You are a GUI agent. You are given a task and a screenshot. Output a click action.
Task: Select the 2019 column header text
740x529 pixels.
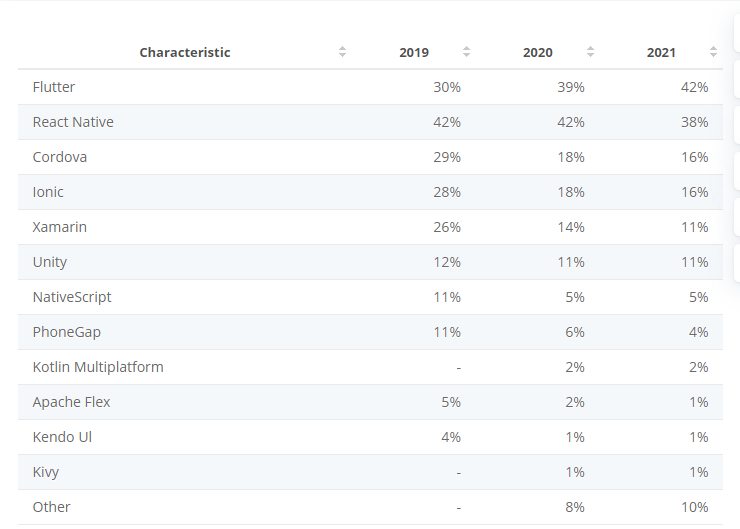point(414,52)
